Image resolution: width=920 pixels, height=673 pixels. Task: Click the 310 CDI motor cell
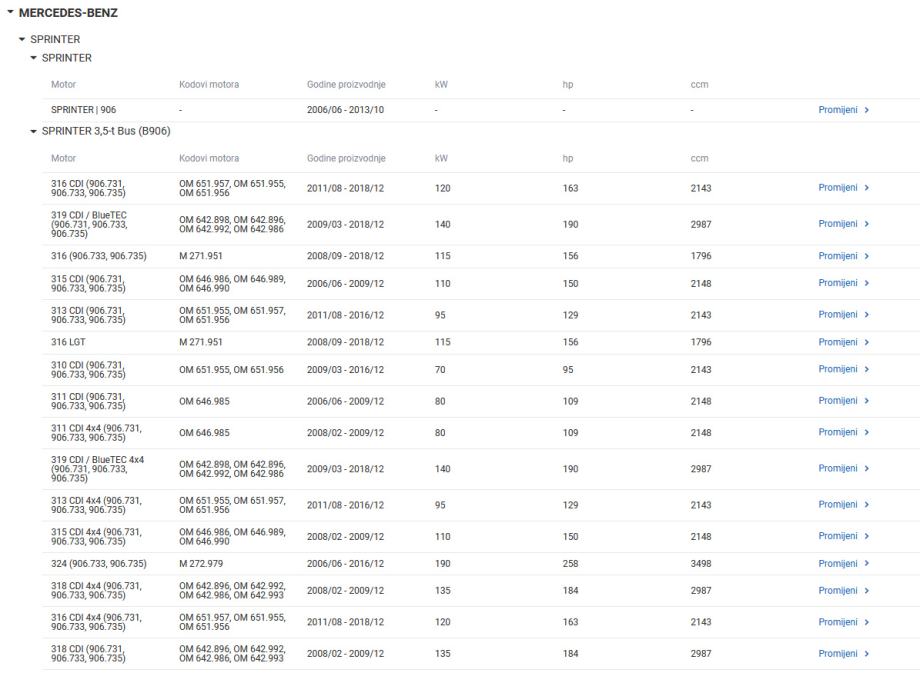pyautogui.click(x=88, y=370)
